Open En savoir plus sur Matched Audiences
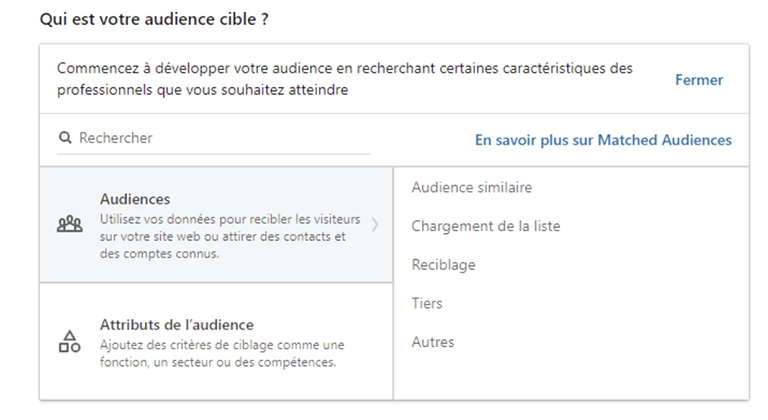 (603, 140)
